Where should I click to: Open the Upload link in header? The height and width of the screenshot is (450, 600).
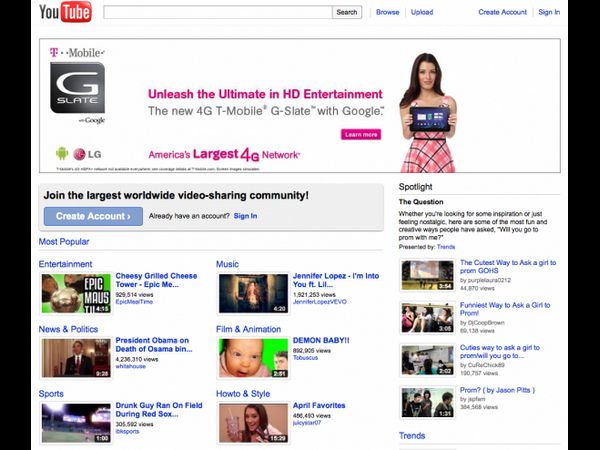[422, 12]
